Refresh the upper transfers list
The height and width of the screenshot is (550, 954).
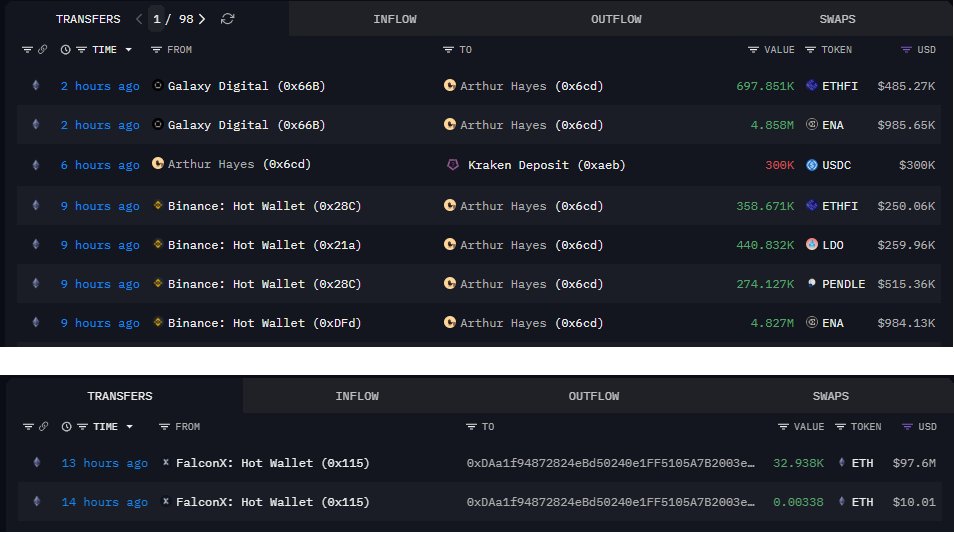(x=228, y=19)
